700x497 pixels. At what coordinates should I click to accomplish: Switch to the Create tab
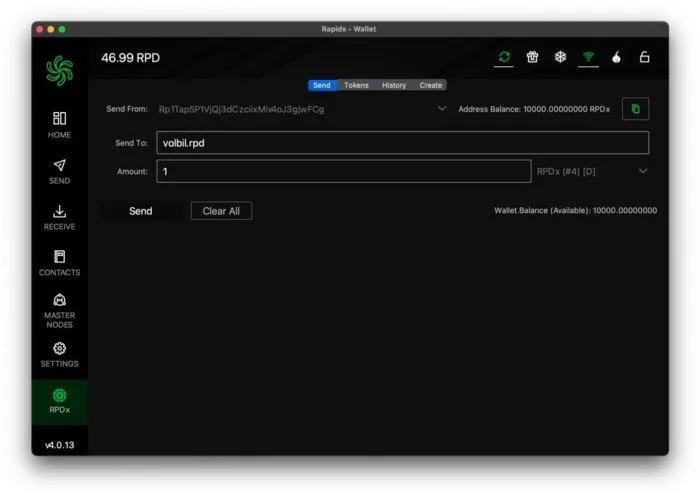pos(430,85)
